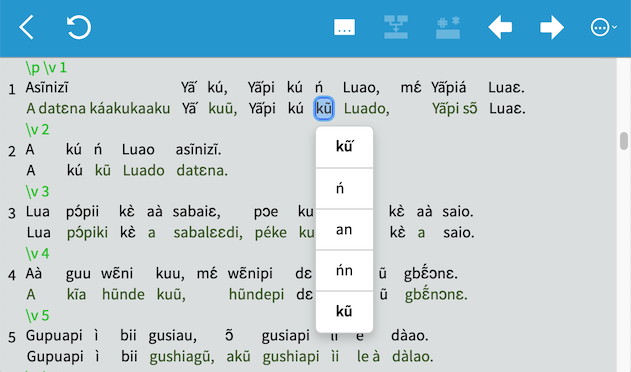Click 'gushiapi' in verse 5 adaptation
This screenshot has height=372, width=631.
coord(291,357)
